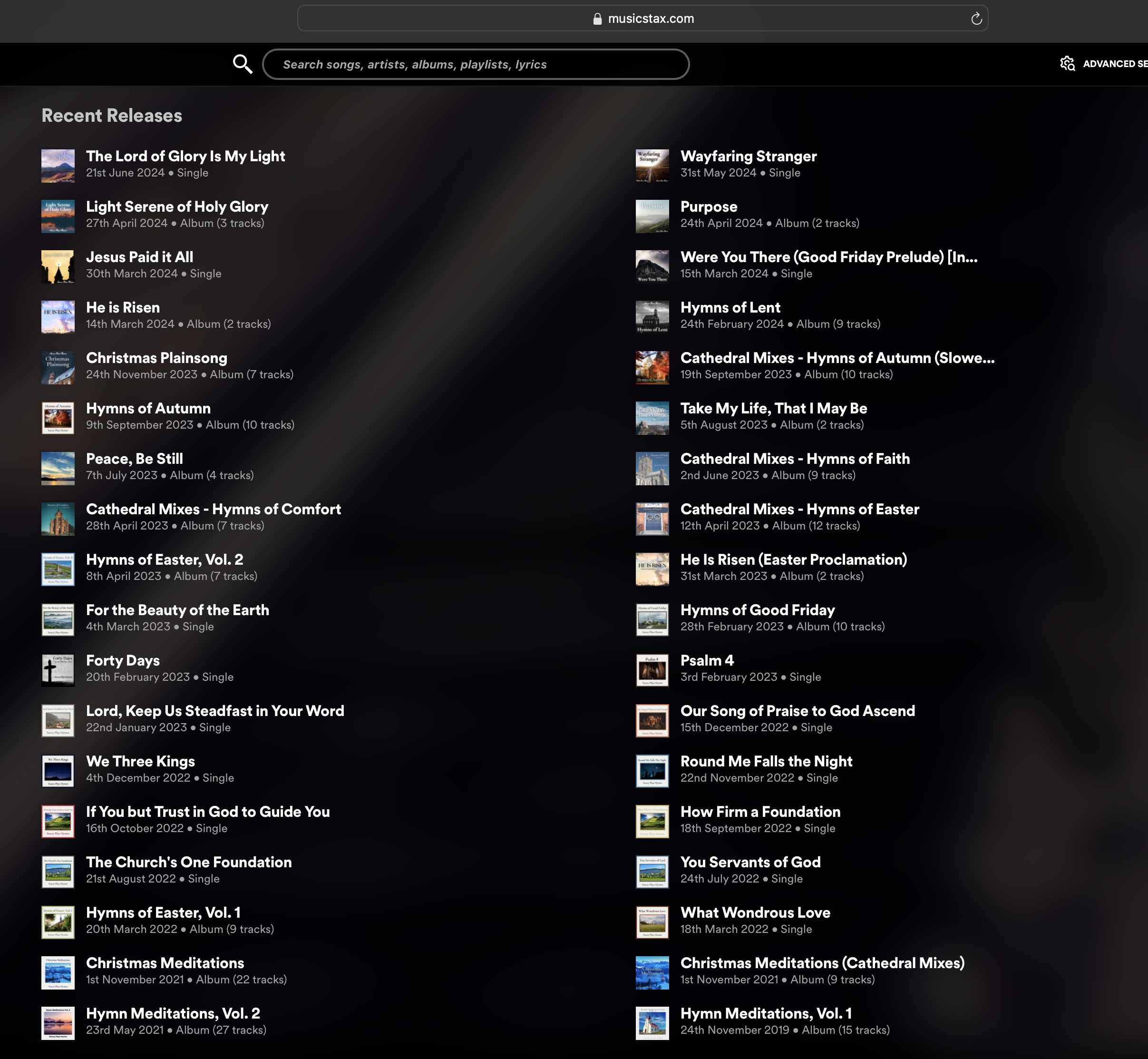Focus the song search input field
The height and width of the screenshot is (1059, 1148).
coord(476,64)
